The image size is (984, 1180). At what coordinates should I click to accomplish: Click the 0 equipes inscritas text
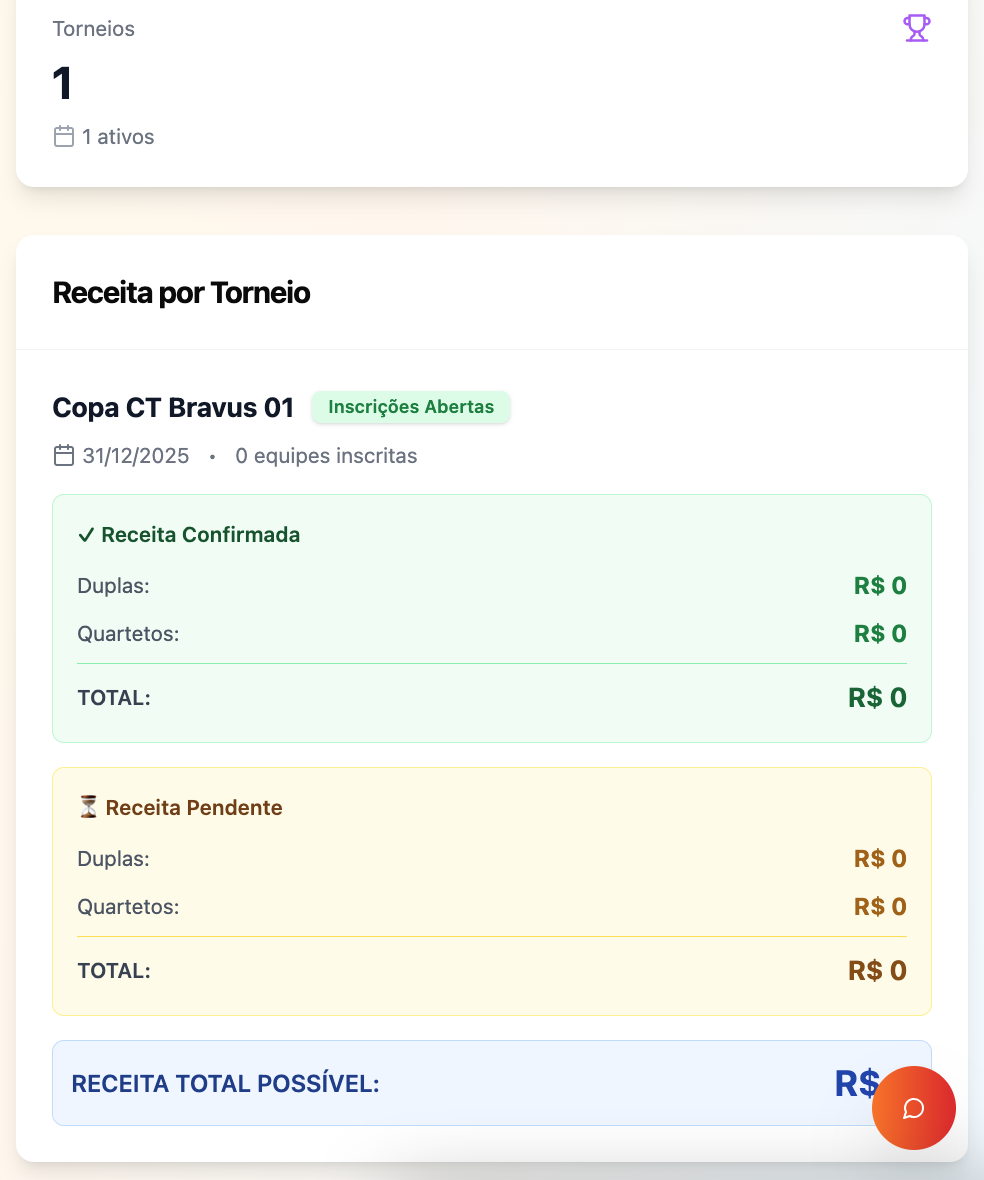pos(326,456)
